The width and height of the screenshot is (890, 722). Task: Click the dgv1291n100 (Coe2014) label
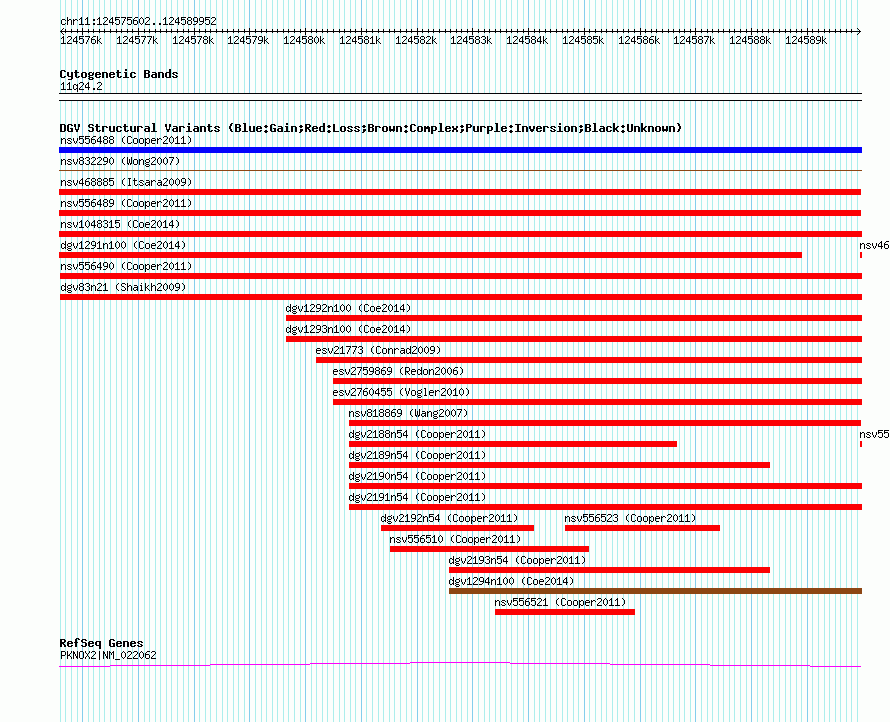[x=123, y=245]
